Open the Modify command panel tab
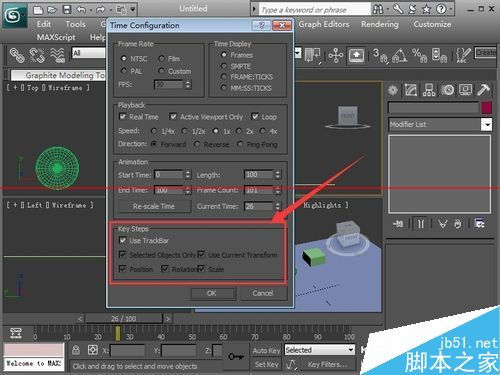 click(x=411, y=90)
